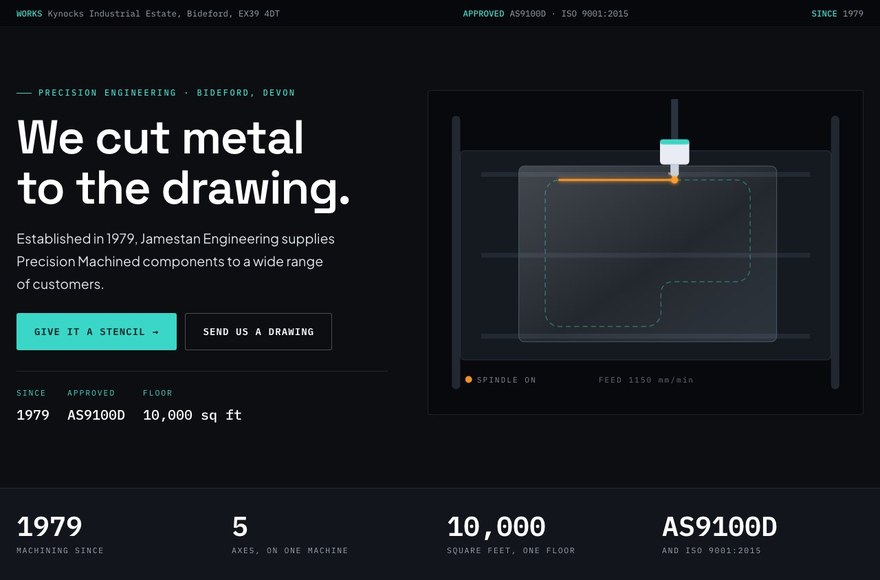Click the 'Give it a stencil' button

coord(97,331)
